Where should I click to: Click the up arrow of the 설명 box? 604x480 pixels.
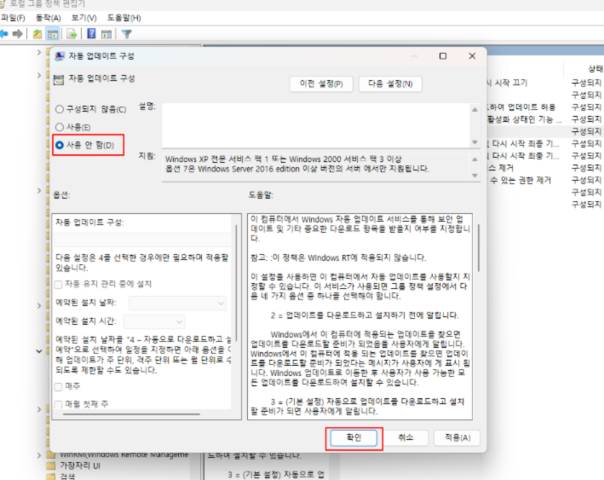(x=475, y=110)
